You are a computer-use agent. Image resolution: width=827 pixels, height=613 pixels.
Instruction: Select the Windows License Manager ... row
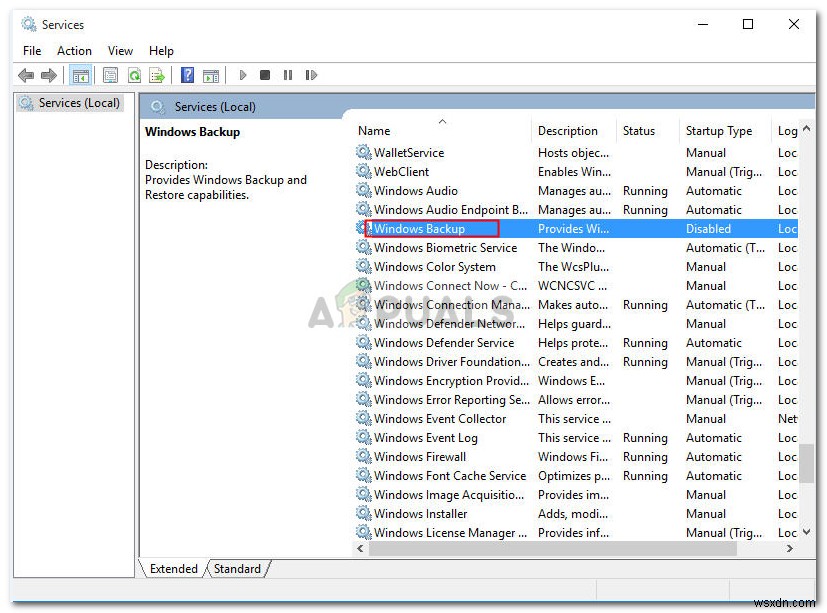(x=576, y=532)
